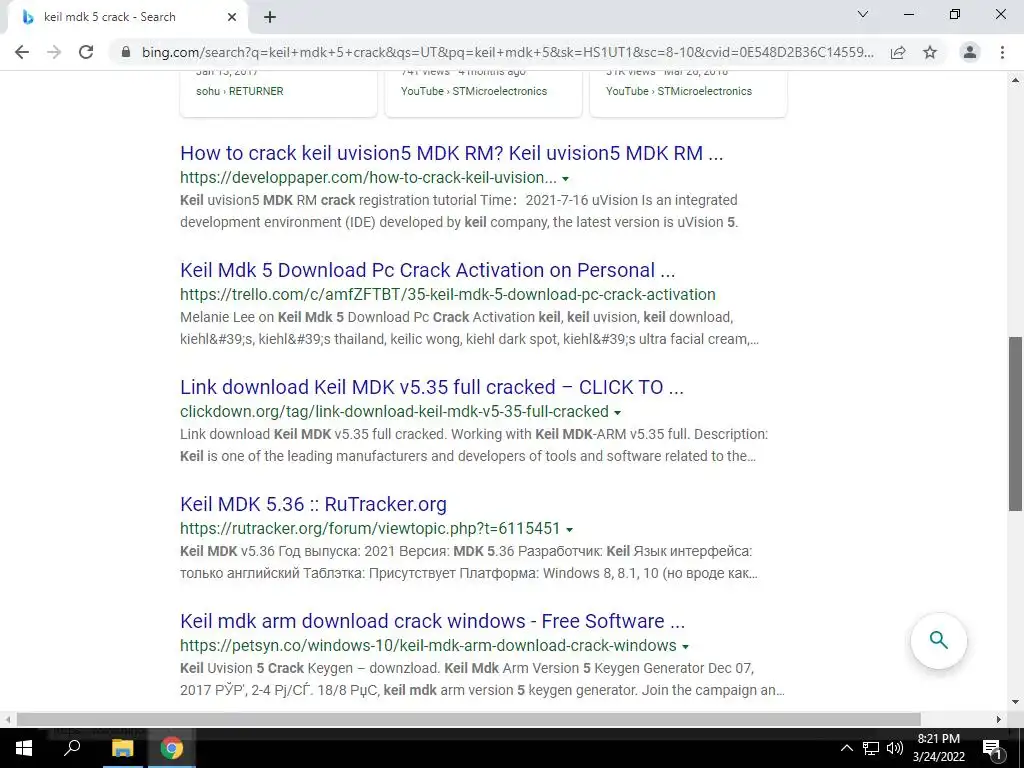
Task: Open the clock and date in the taskbar
Action: point(938,748)
